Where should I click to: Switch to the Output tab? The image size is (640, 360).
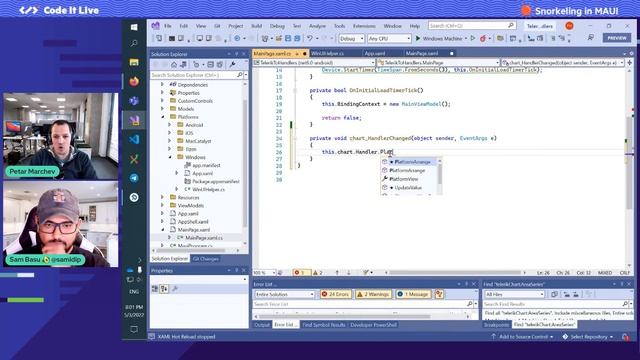tap(262, 325)
